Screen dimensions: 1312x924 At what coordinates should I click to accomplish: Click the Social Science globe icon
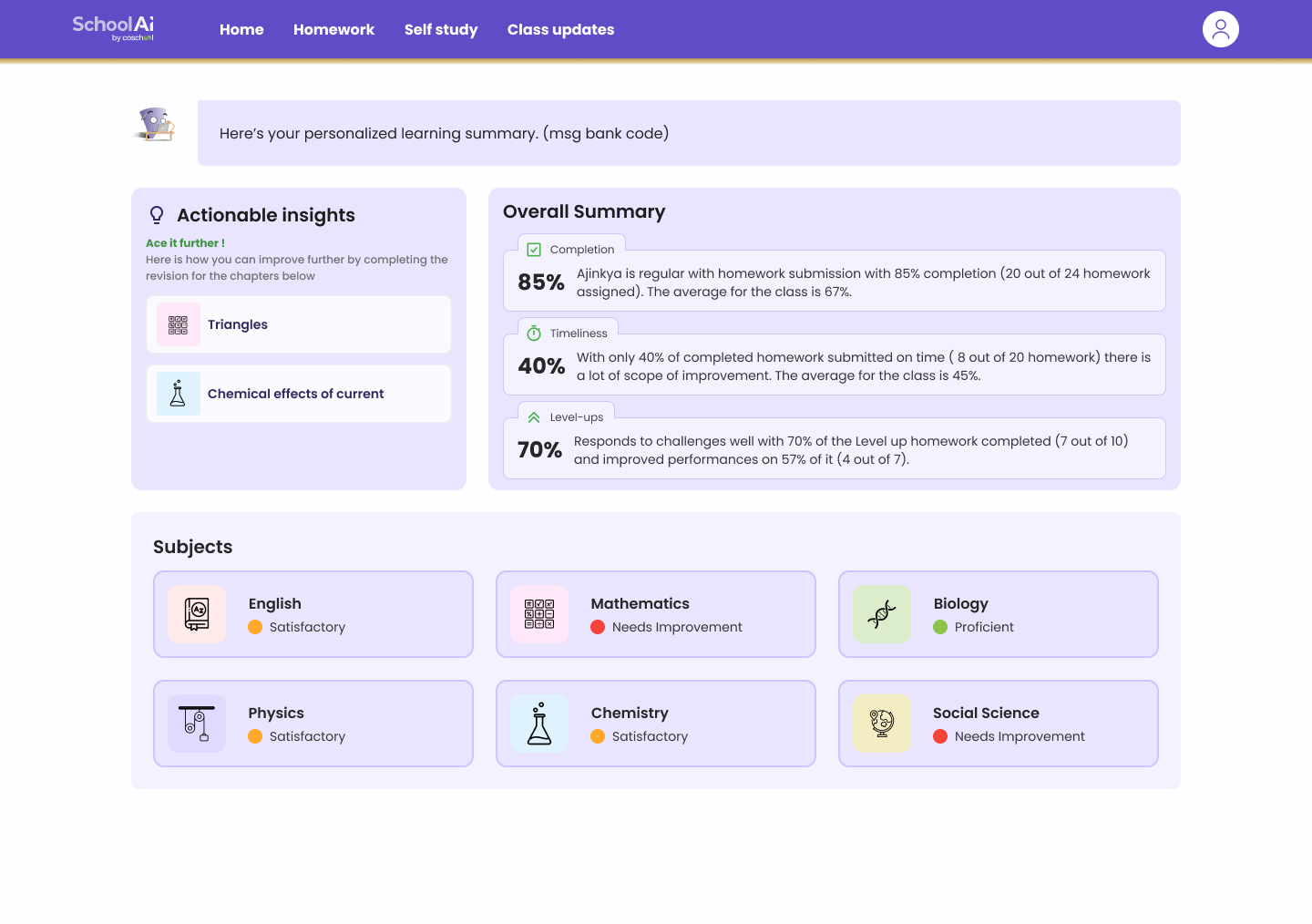coord(882,724)
